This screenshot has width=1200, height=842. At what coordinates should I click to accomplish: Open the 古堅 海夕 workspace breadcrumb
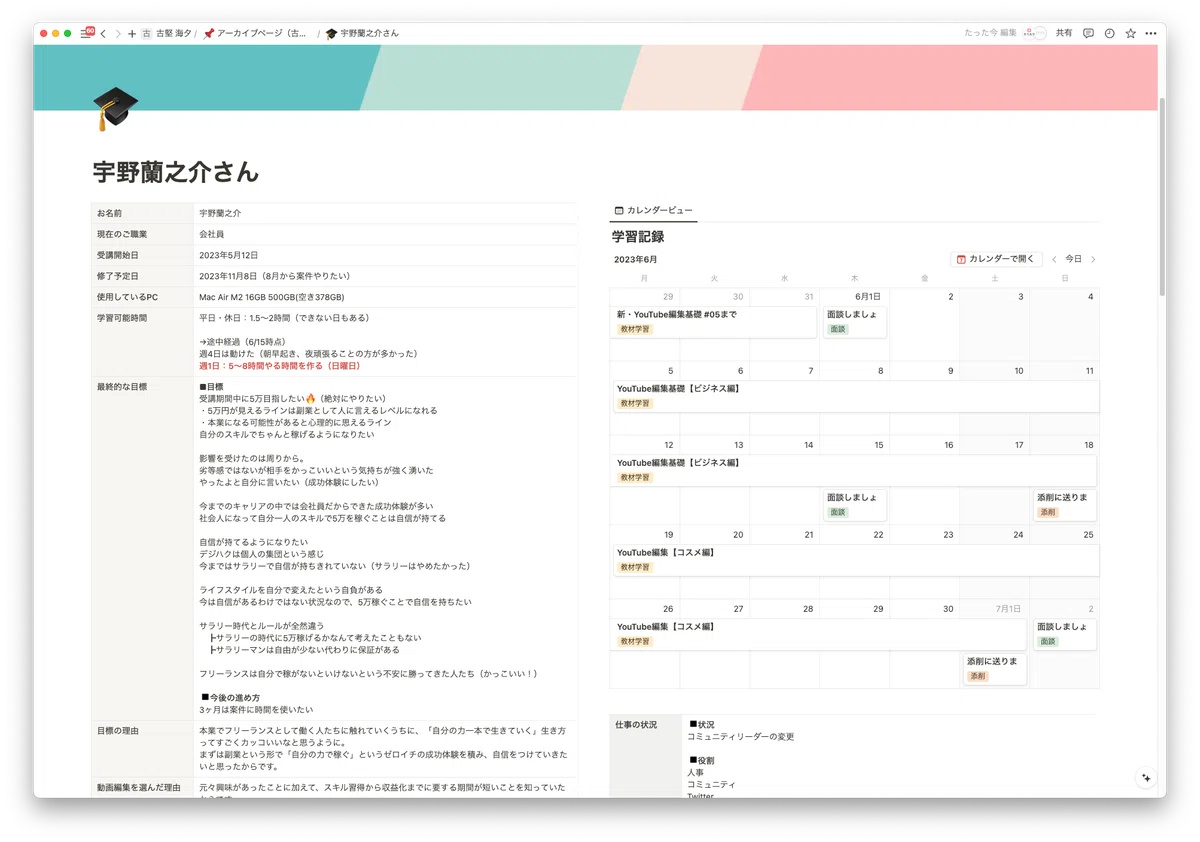(167, 33)
